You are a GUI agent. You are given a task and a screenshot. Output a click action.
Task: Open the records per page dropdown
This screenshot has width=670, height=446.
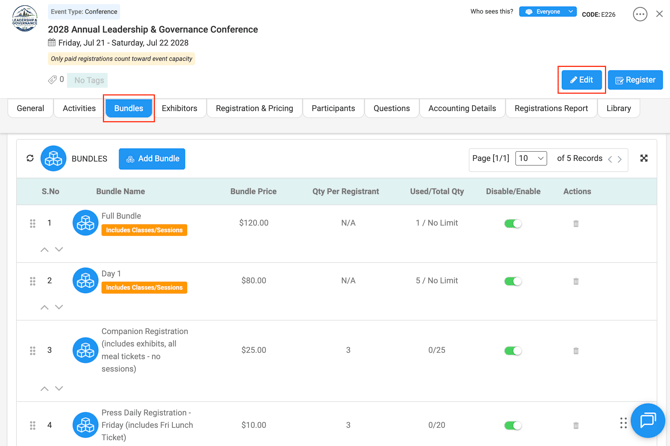tap(531, 158)
